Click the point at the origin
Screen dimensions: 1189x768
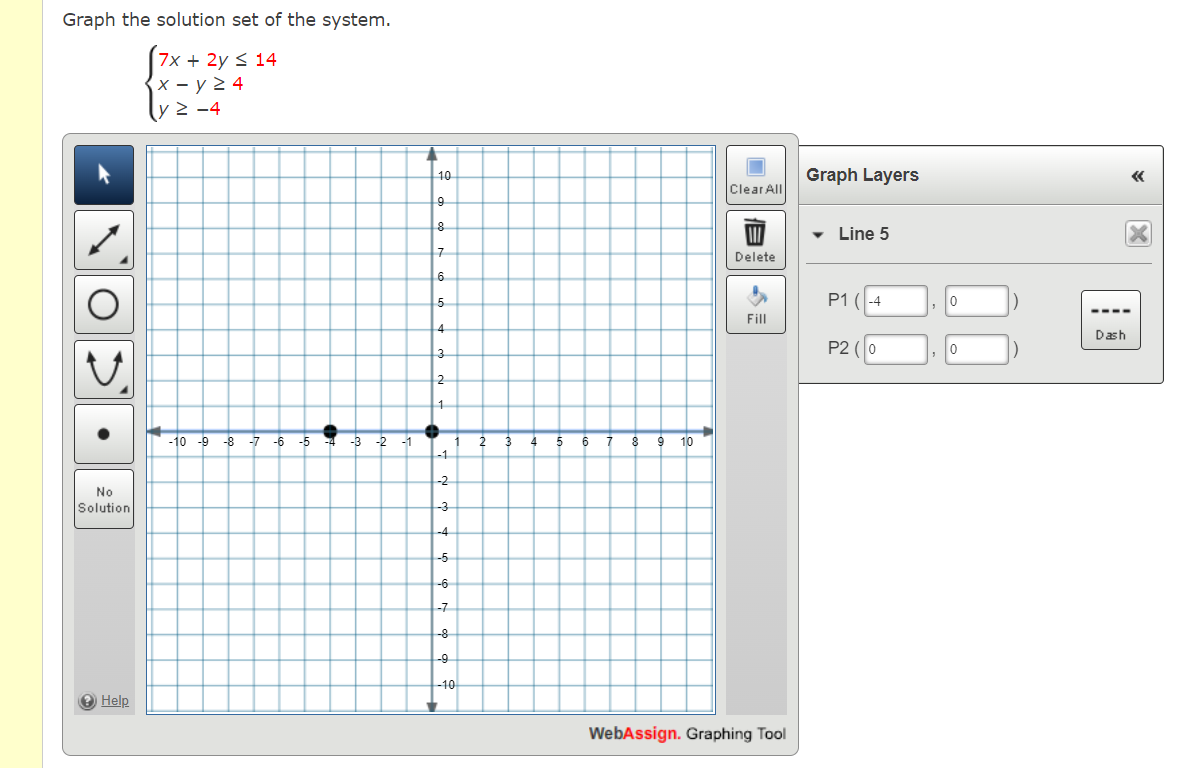pos(432,431)
